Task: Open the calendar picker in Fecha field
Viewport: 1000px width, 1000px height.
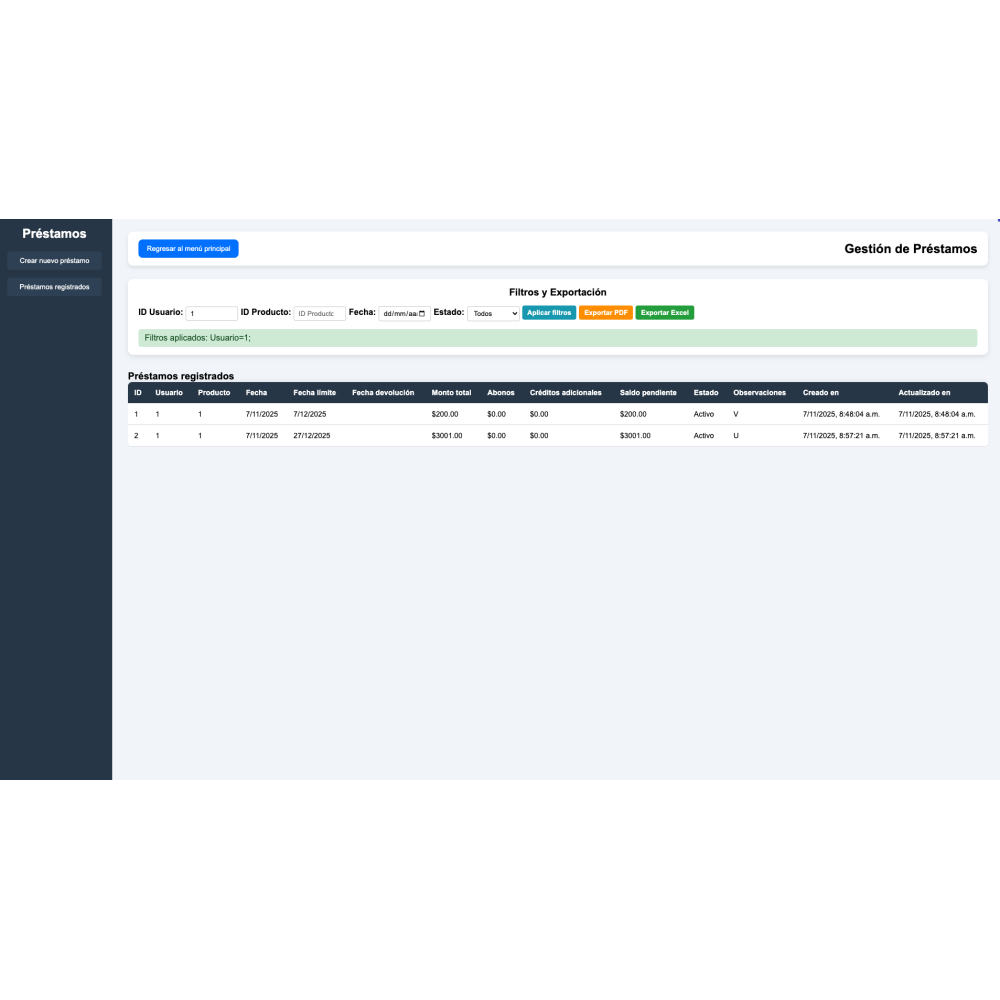Action: pos(422,313)
